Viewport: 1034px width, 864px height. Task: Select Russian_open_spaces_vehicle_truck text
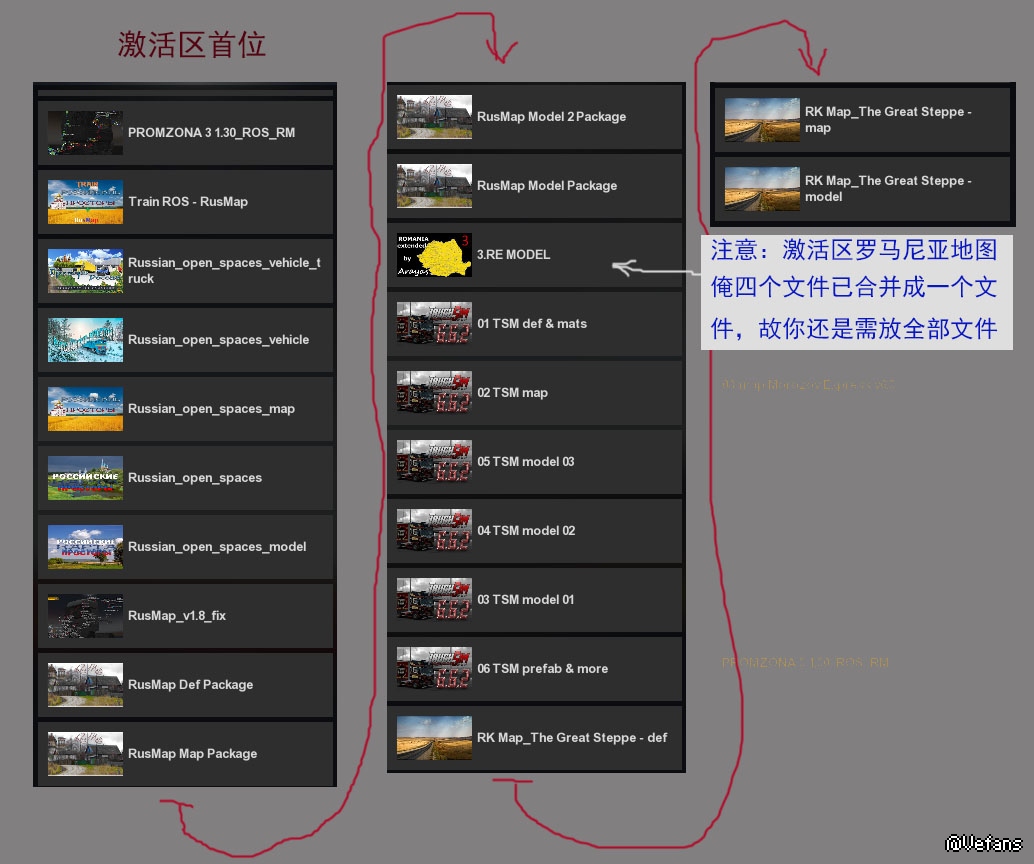point(224,270)
